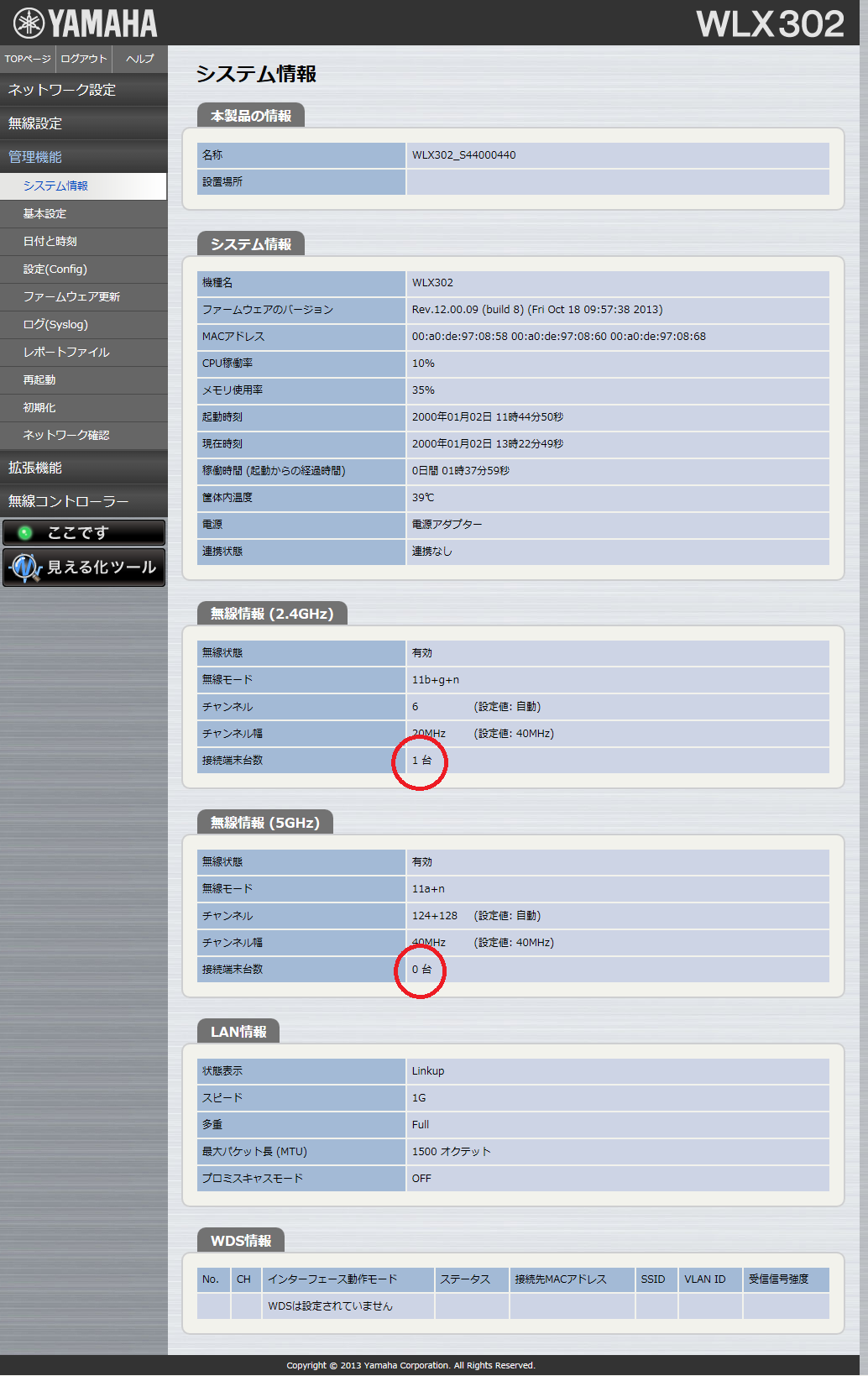Screen dimensions: 868x1376
Task: Open the ヘルプ help page
Action: point(139,59)
